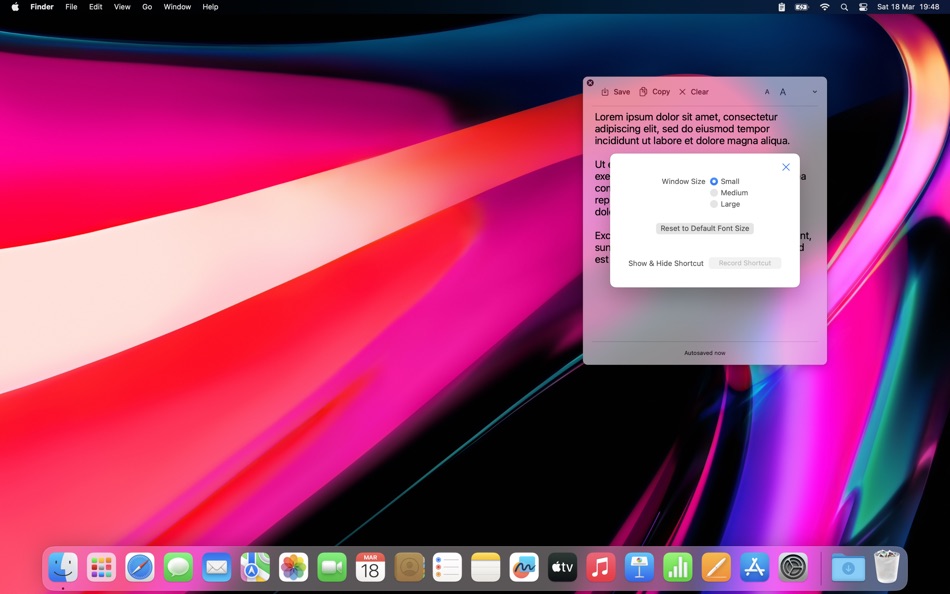The height and width of the screenshot is (594, 950).
Task: Open App Store from the Dock
Action: [754, 567]
